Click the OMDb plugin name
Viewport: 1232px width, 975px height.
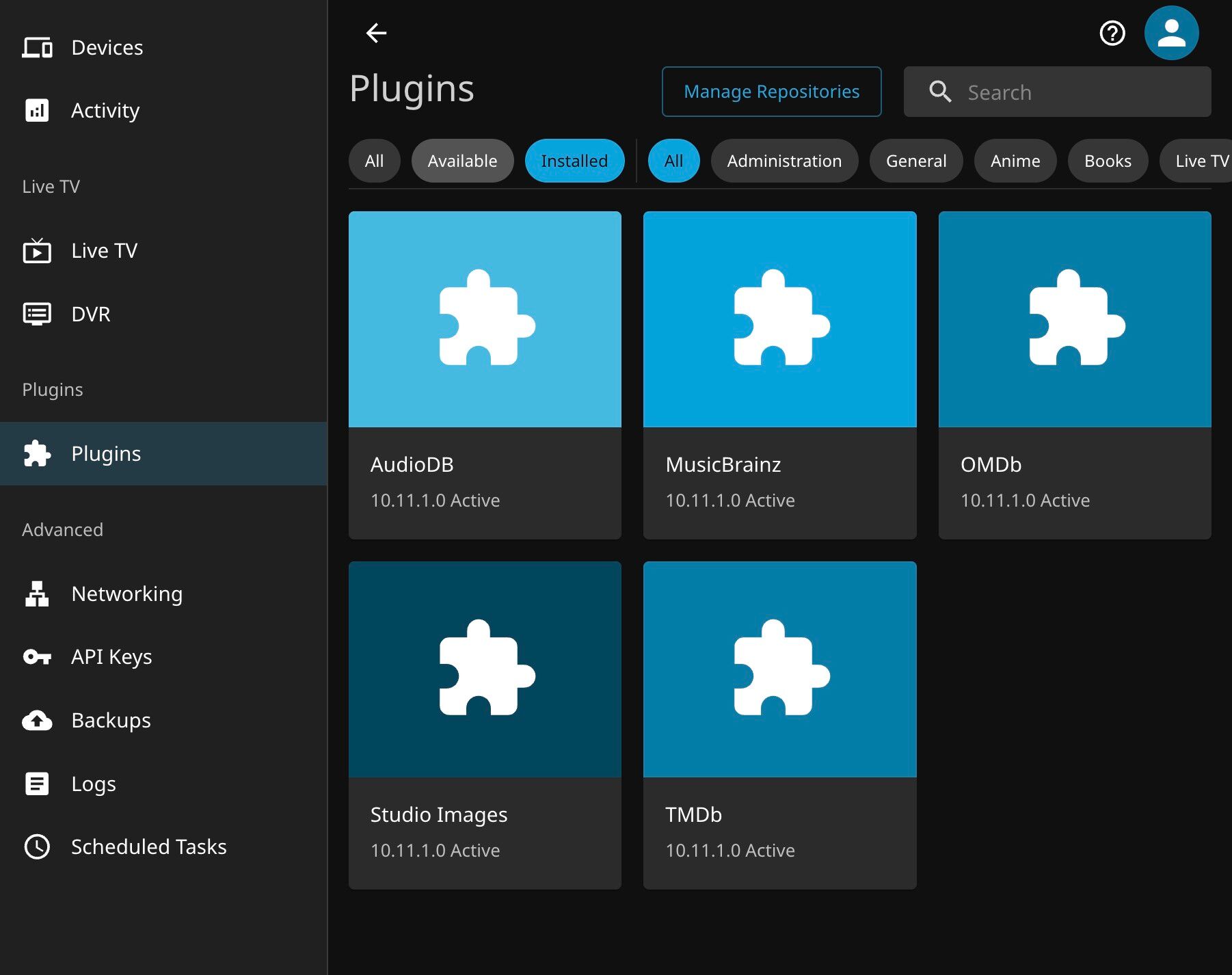(x=991, y=465)
